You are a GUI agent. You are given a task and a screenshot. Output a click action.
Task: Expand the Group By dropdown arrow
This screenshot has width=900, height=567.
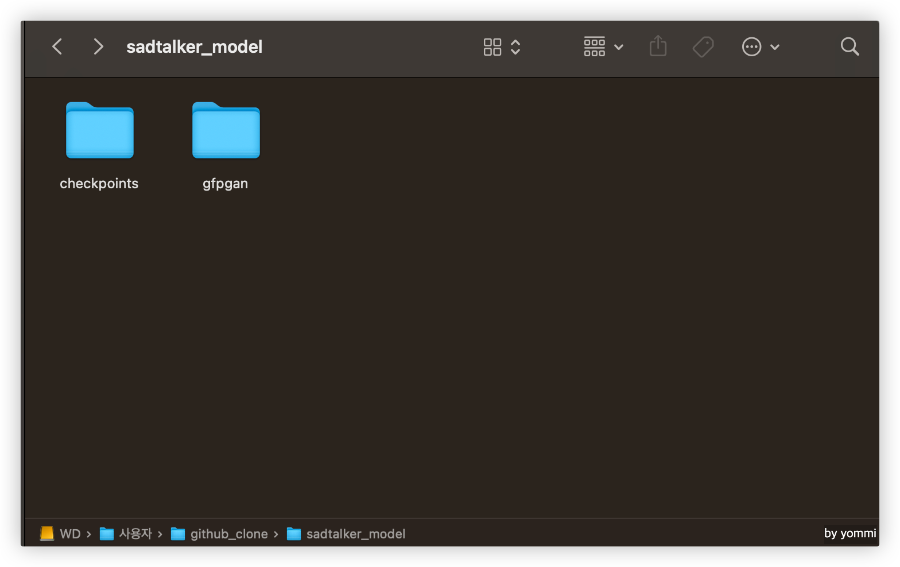tap(619, 47)
